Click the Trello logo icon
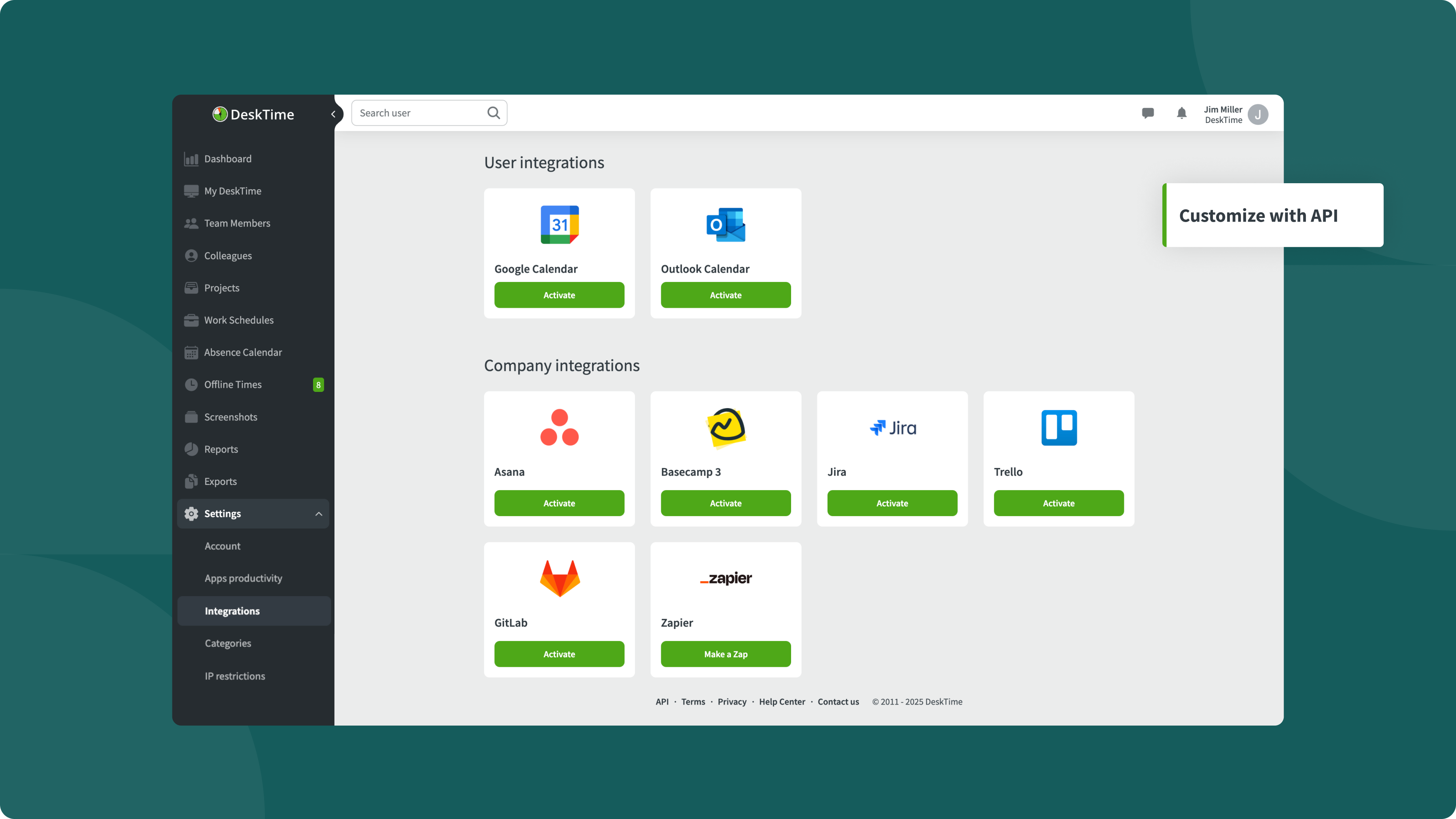Viewport: 1456px width, 819px height. (1059, 428)
